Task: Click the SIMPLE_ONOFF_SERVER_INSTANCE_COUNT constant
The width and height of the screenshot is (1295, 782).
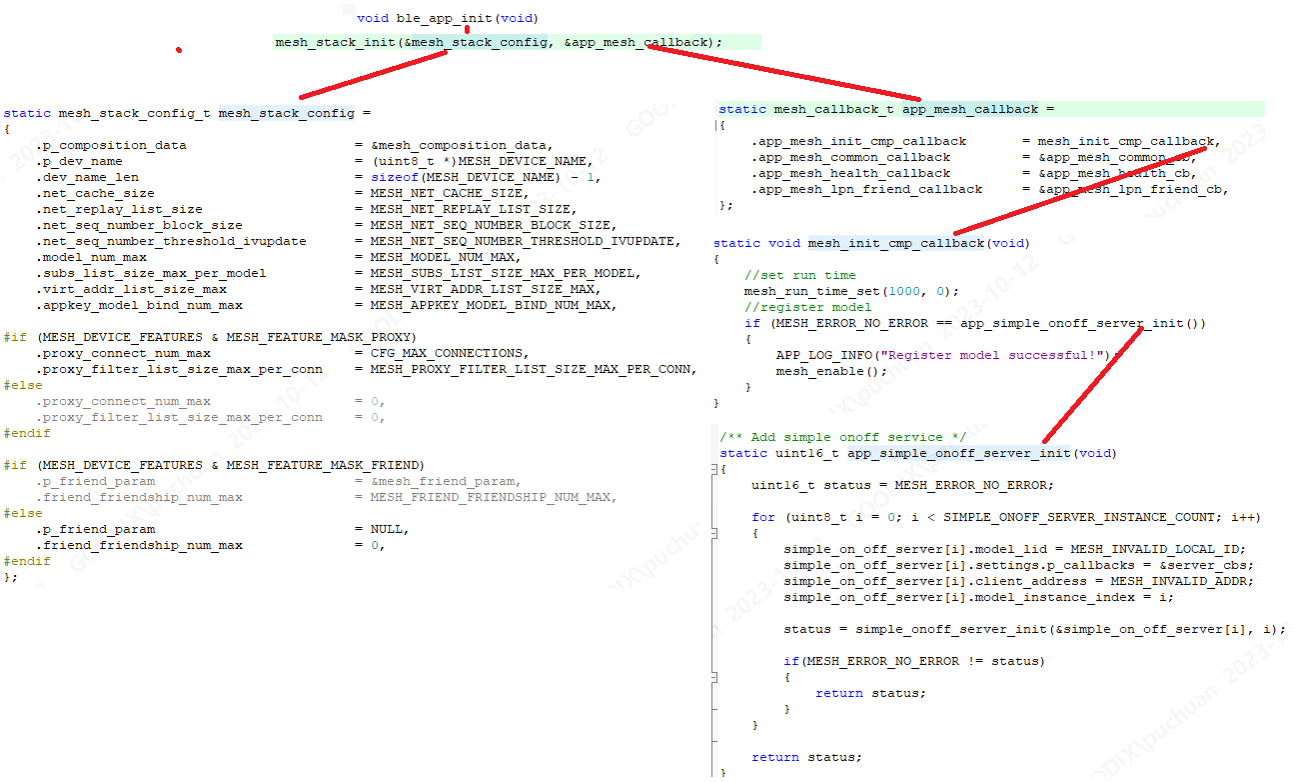Action: point(1077,517)
